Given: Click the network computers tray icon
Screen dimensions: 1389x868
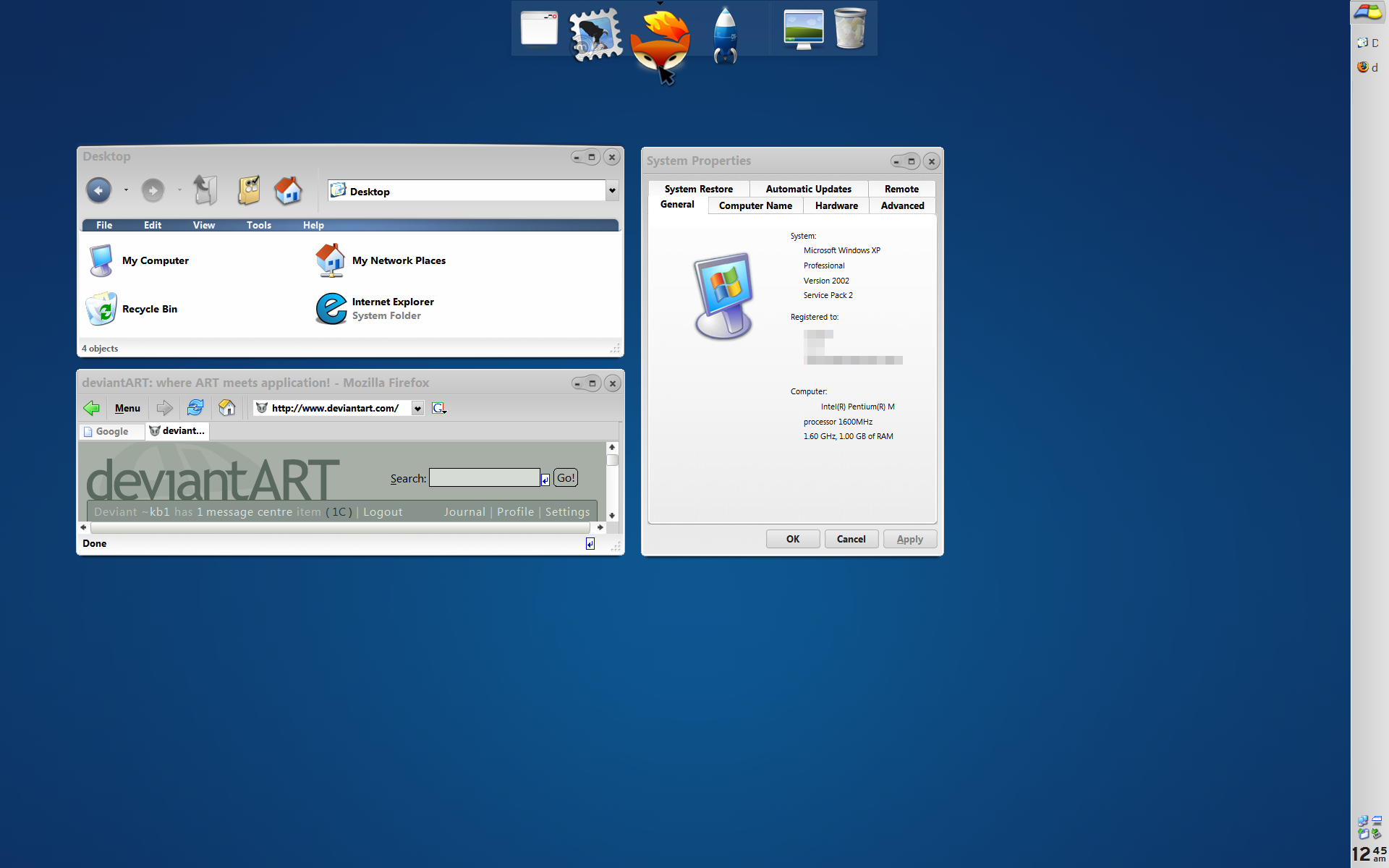Looking at the screenshot, I should click(x=1363, y=821).
